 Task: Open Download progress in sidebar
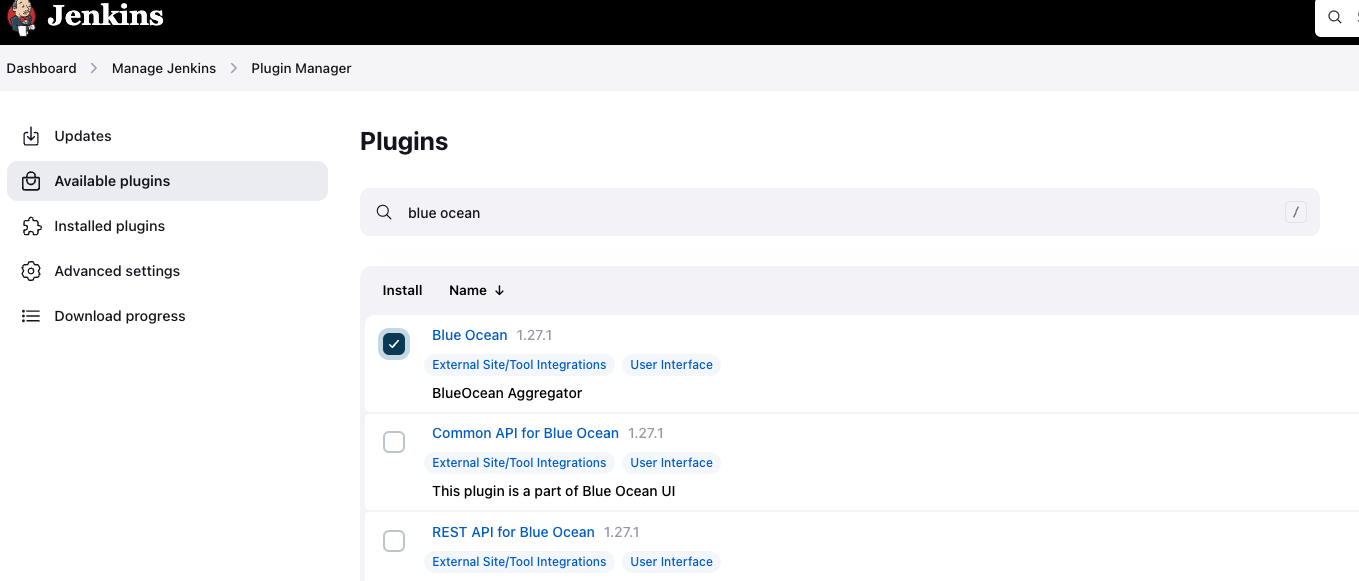167,316
